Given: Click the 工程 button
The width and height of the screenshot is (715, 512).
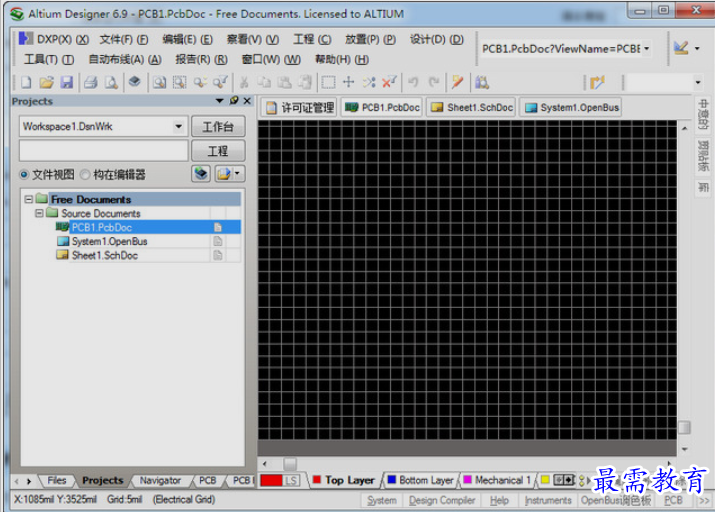Looking at the screenshot, I should coord(217,151).
